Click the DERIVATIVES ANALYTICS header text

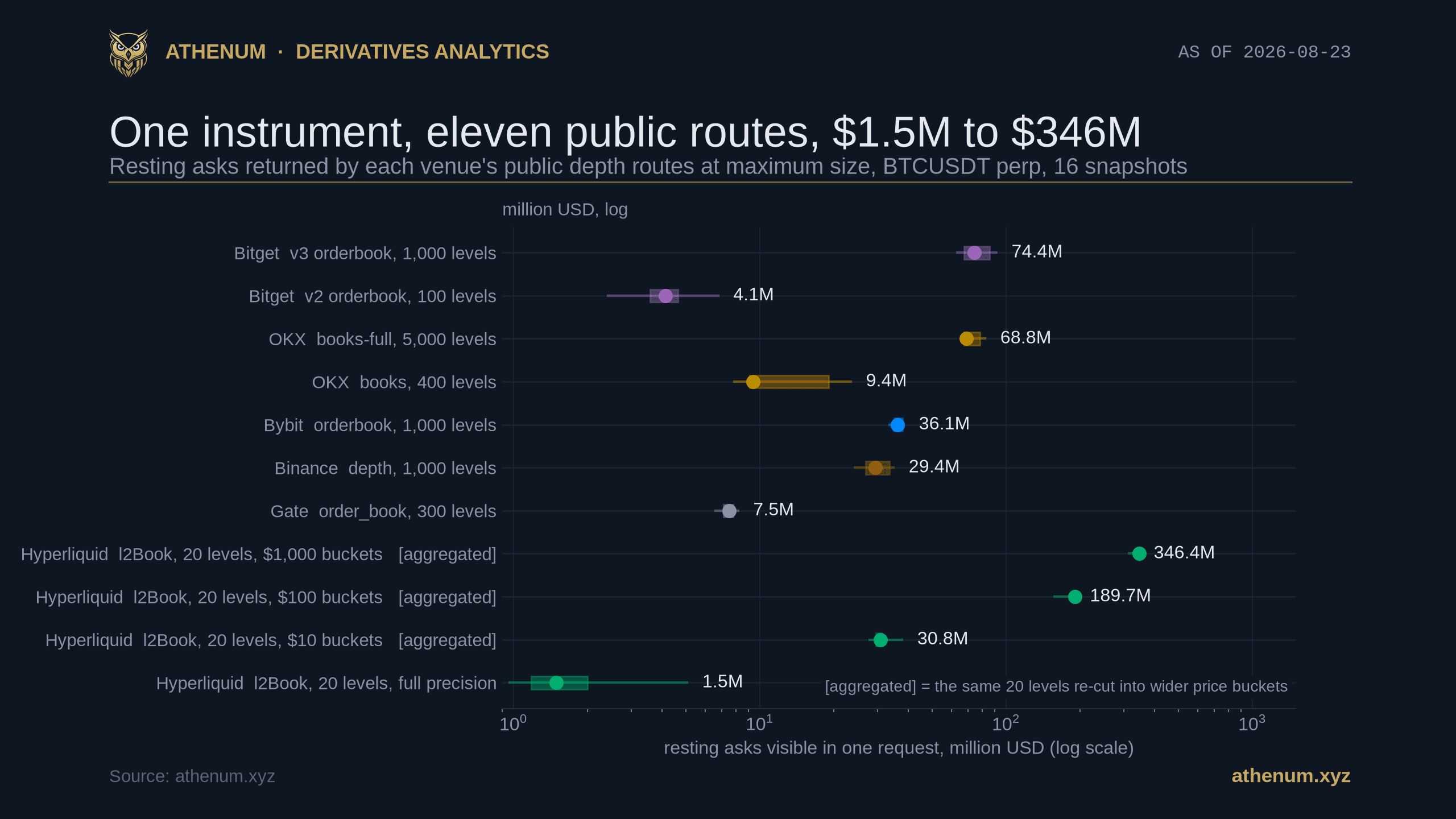[422, 52]
